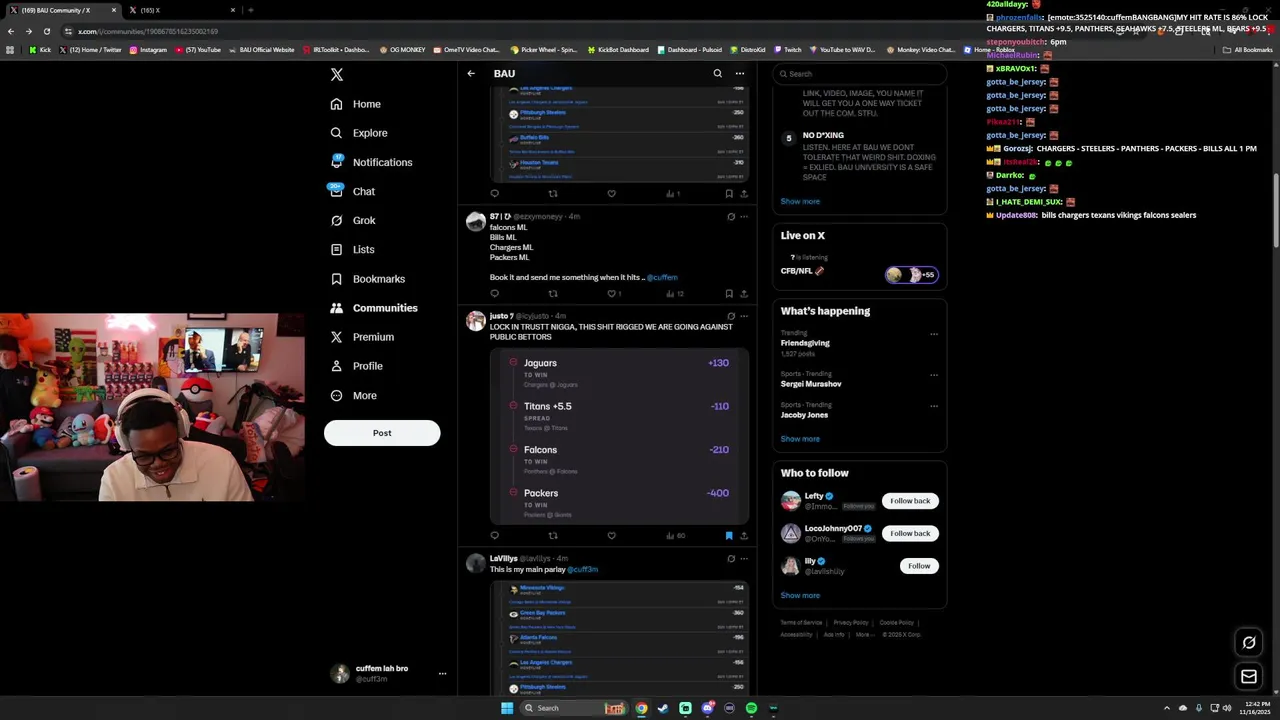
Task: Bookmark the top Chargers parlay post
Action: click(x=729, y=193)
